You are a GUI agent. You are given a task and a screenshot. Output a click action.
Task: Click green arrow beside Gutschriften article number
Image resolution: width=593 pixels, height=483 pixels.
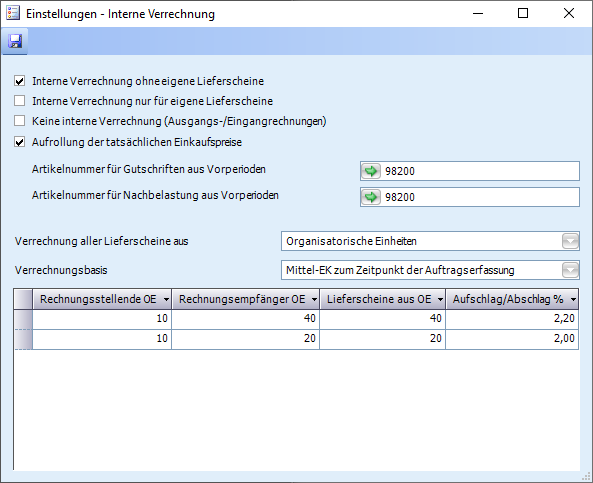click(x=371, y=171)
